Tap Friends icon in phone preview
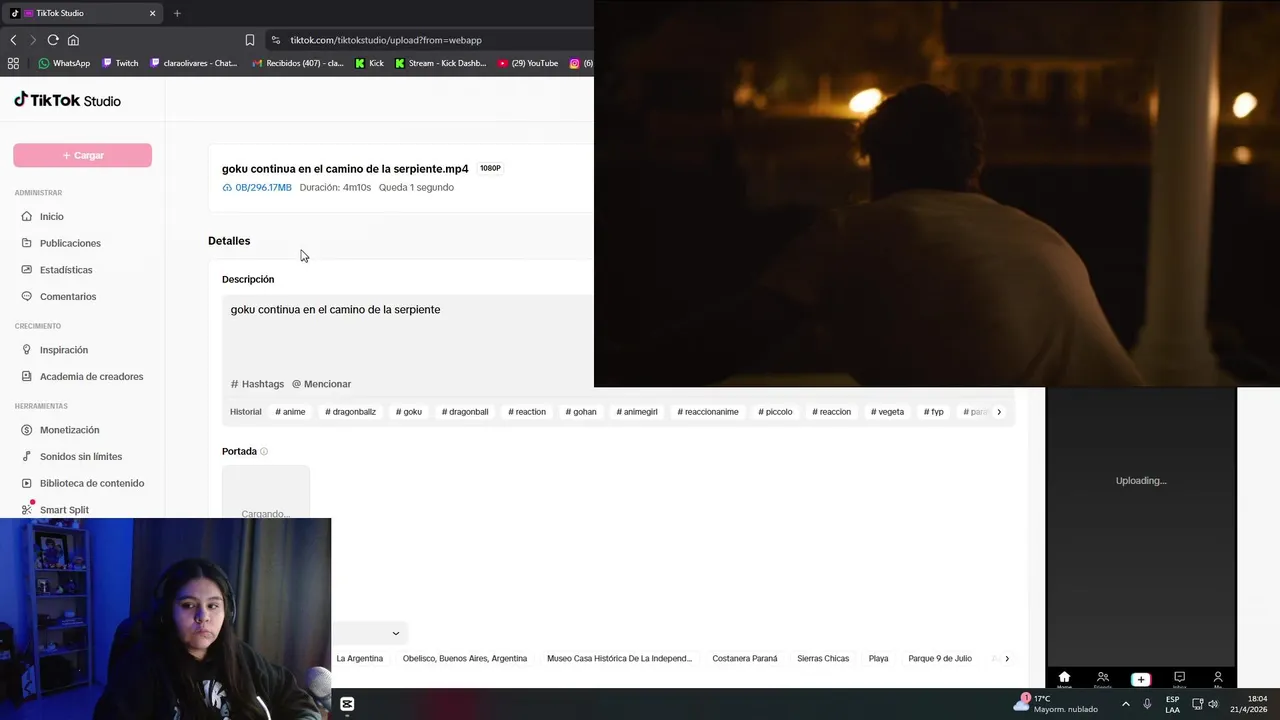1280x720 pixels. [1103, 679]
